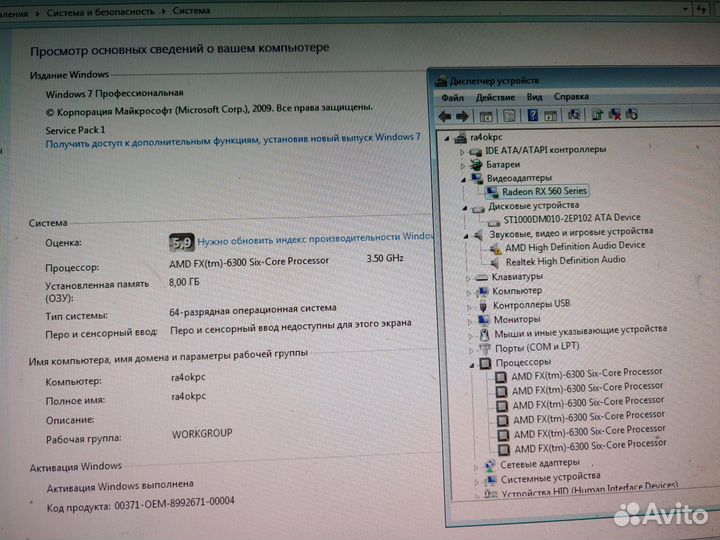Image resolution: width=720 pixels, height=540 pixels.
Task: Click the blue Help question mark icon
Action: [x=532, y=115]
